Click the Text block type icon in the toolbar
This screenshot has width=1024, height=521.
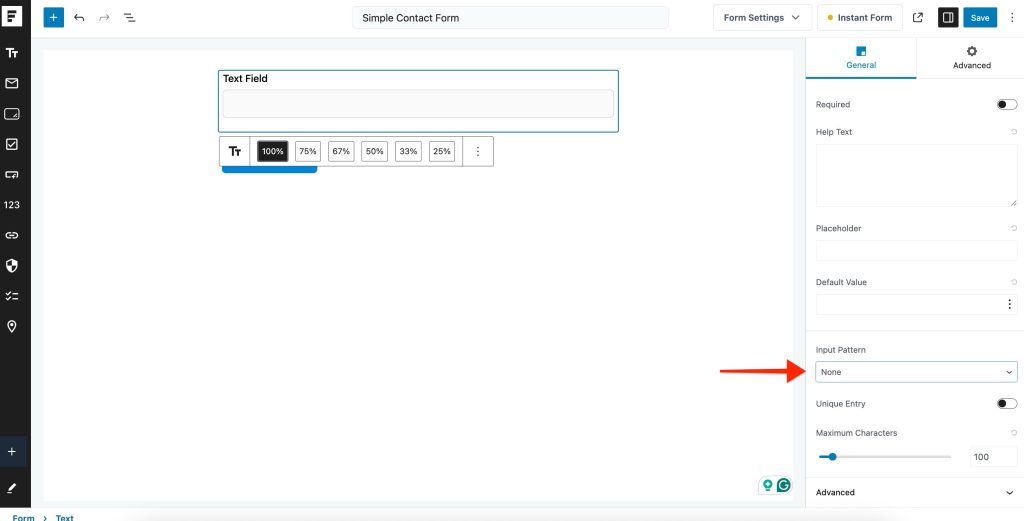coord(235,151)
